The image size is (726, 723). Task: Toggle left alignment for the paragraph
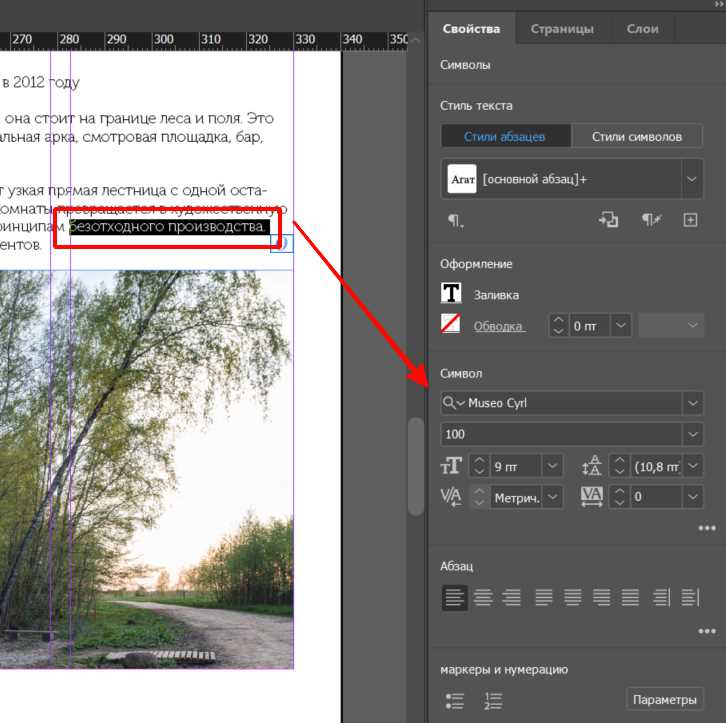pos(454,598)
